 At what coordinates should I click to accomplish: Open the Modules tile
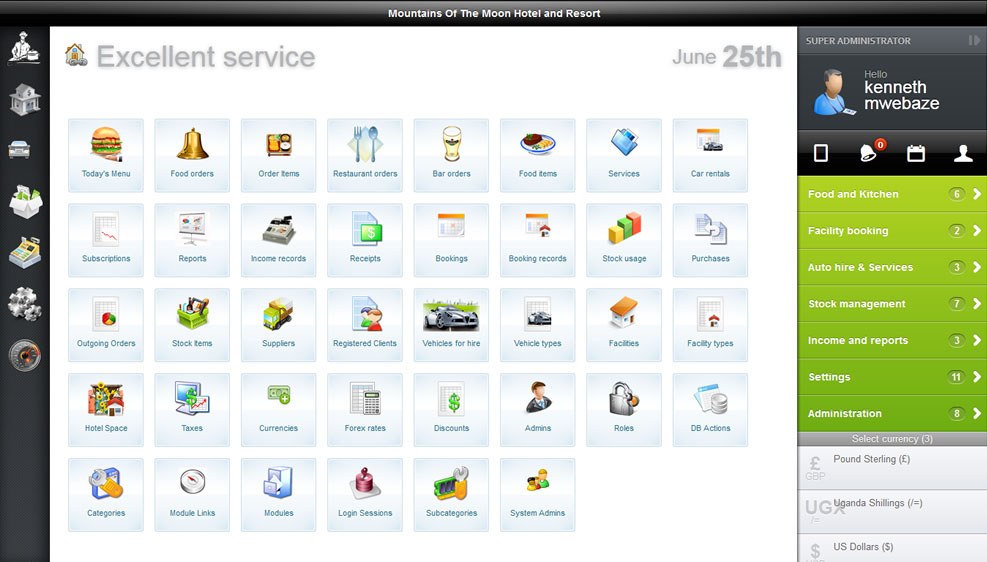278,495
